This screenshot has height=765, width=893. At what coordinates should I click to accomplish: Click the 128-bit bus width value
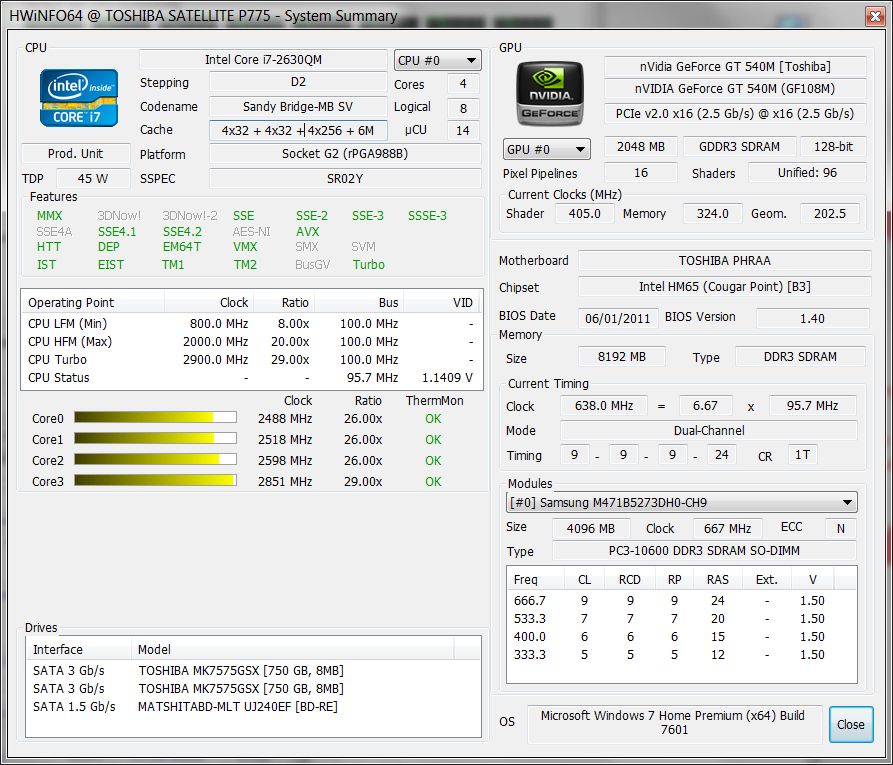pos(833,146)
